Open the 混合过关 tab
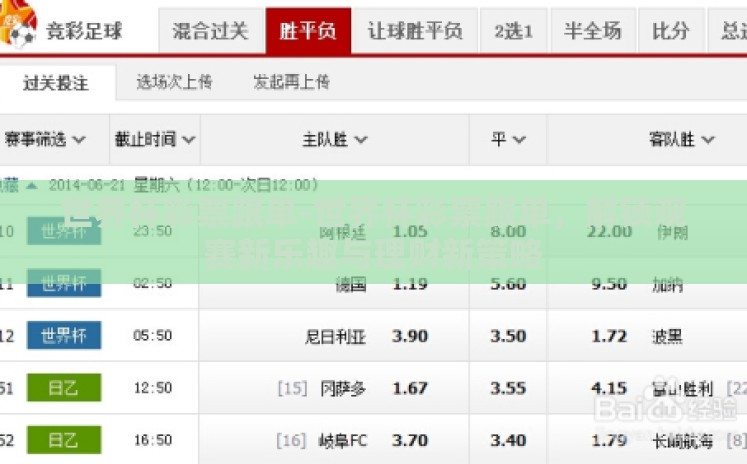 coord(211,31)
